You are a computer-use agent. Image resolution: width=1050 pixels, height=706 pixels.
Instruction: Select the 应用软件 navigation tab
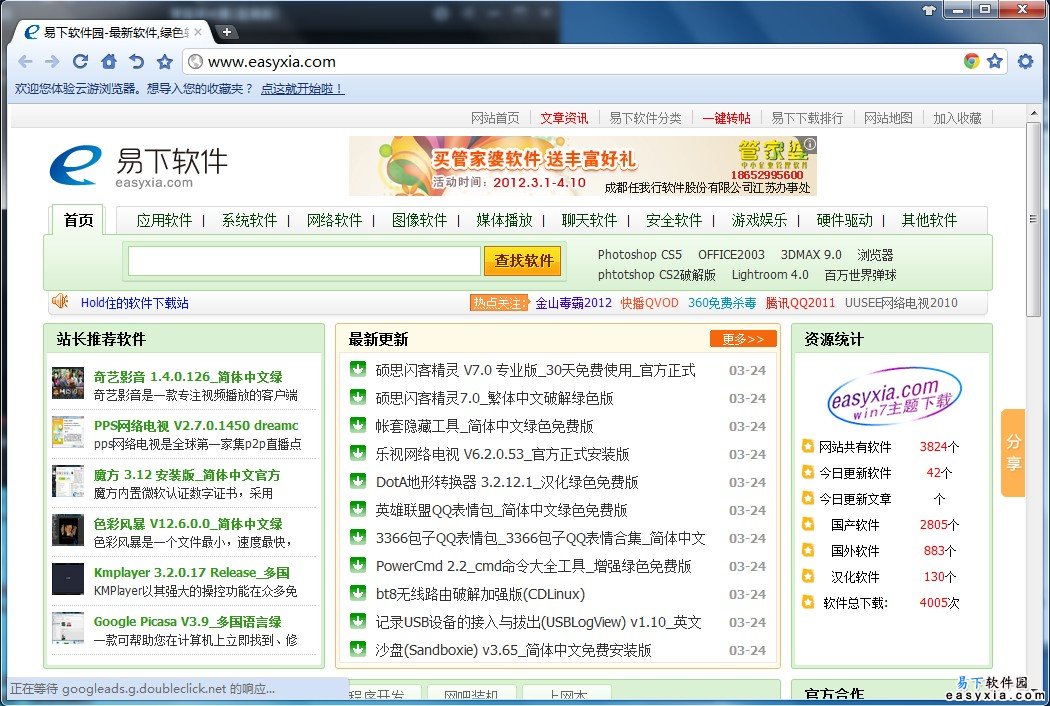164,220
